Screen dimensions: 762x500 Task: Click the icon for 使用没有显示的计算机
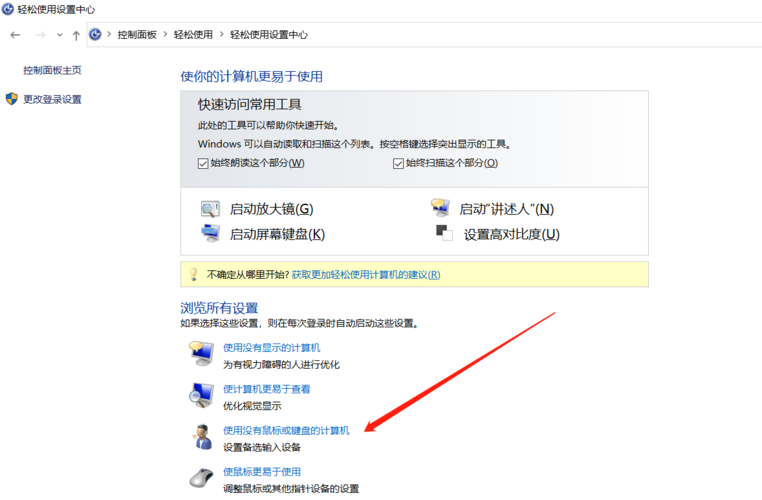[201, 354]
